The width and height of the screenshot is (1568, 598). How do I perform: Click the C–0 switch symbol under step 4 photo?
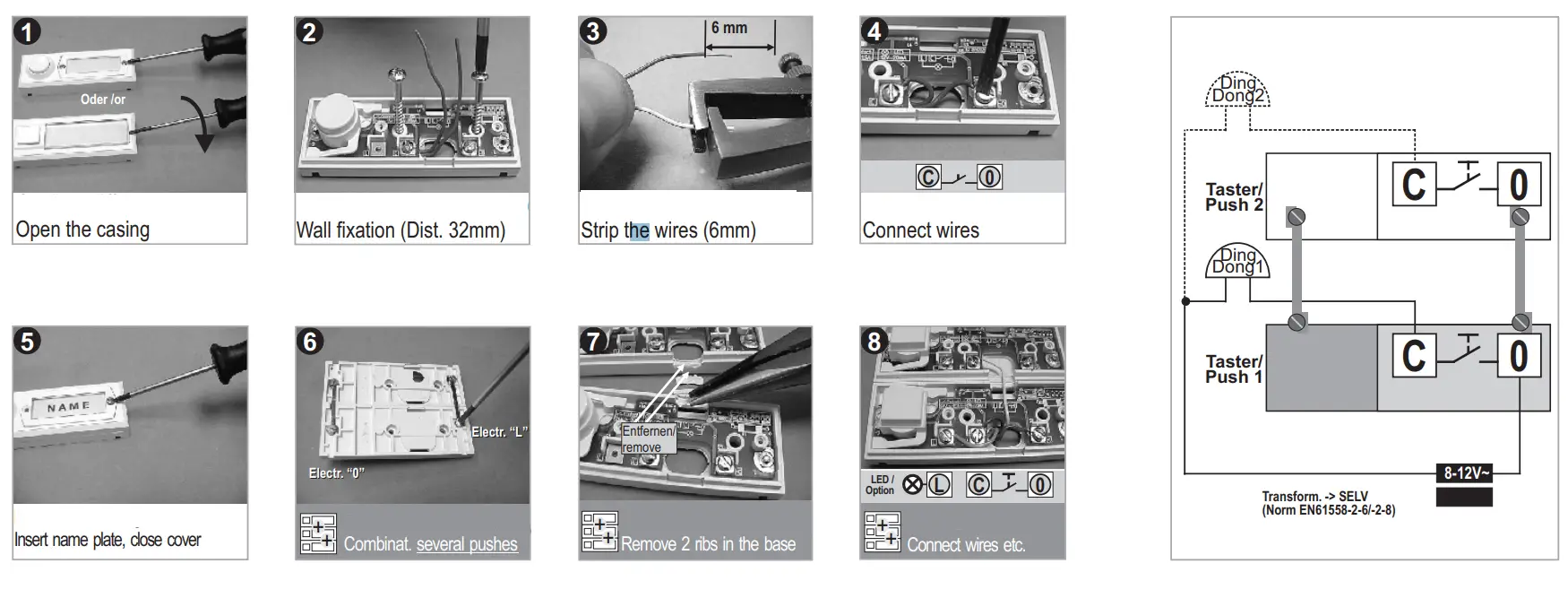point(958,177)
